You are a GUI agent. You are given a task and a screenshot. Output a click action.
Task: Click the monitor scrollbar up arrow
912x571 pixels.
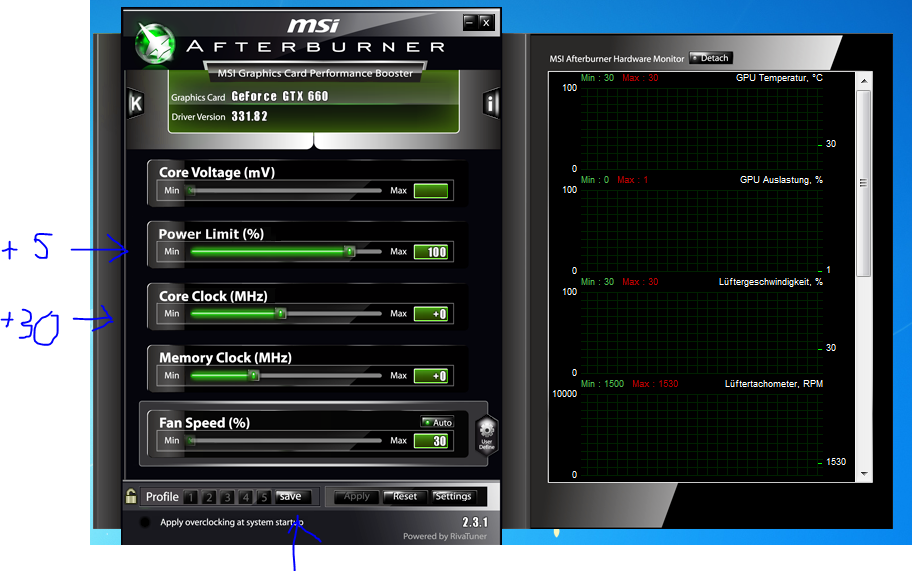864,81
